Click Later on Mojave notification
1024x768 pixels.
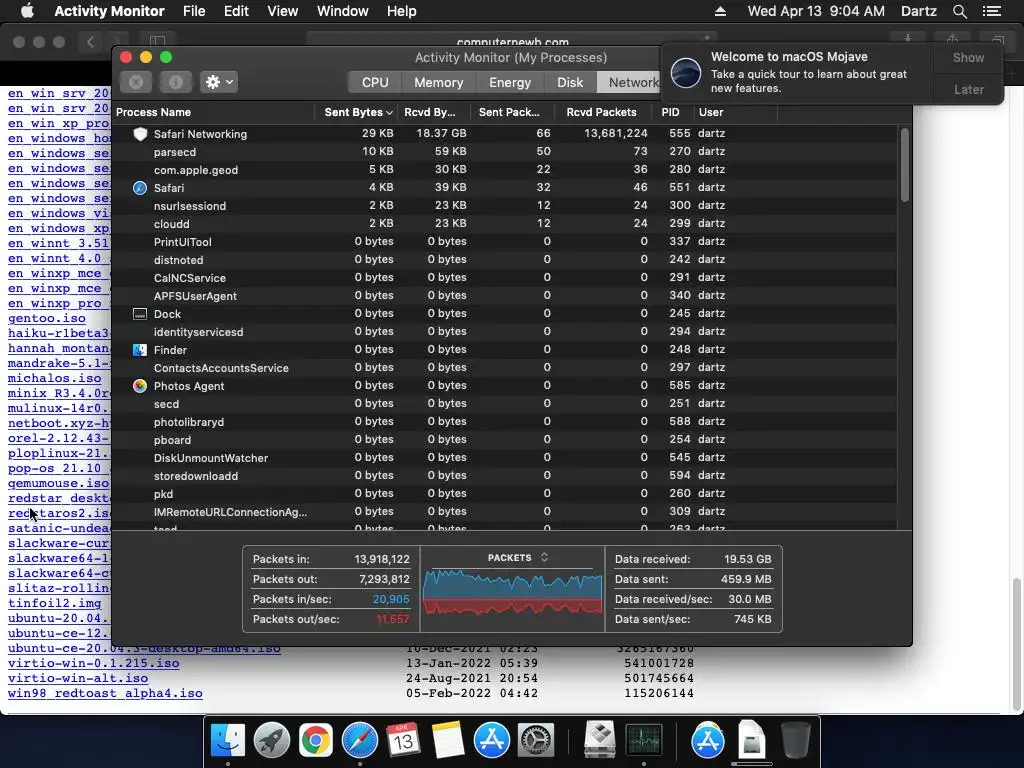point(968,89)
